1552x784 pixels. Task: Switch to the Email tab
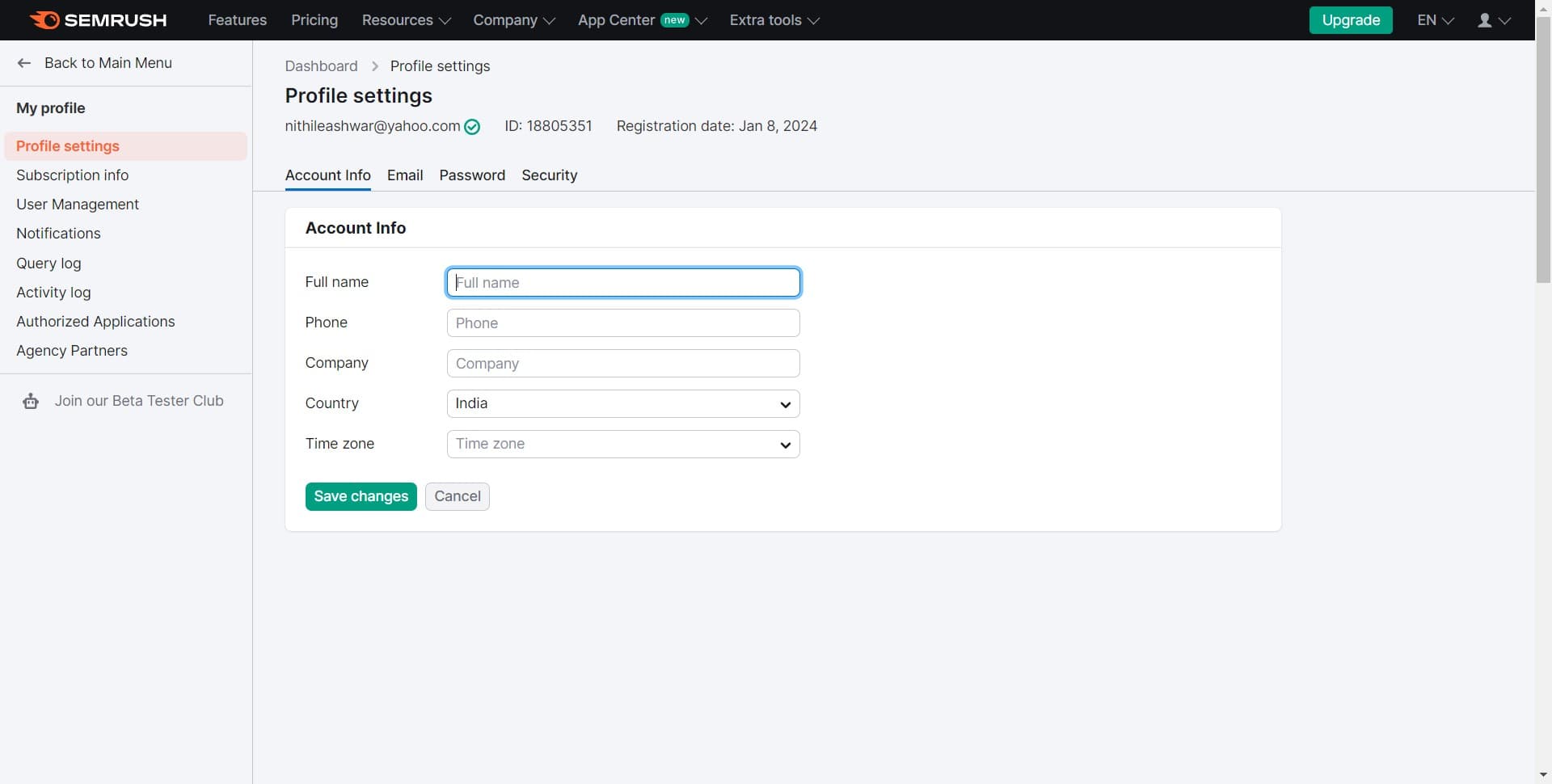pos(405,175)
